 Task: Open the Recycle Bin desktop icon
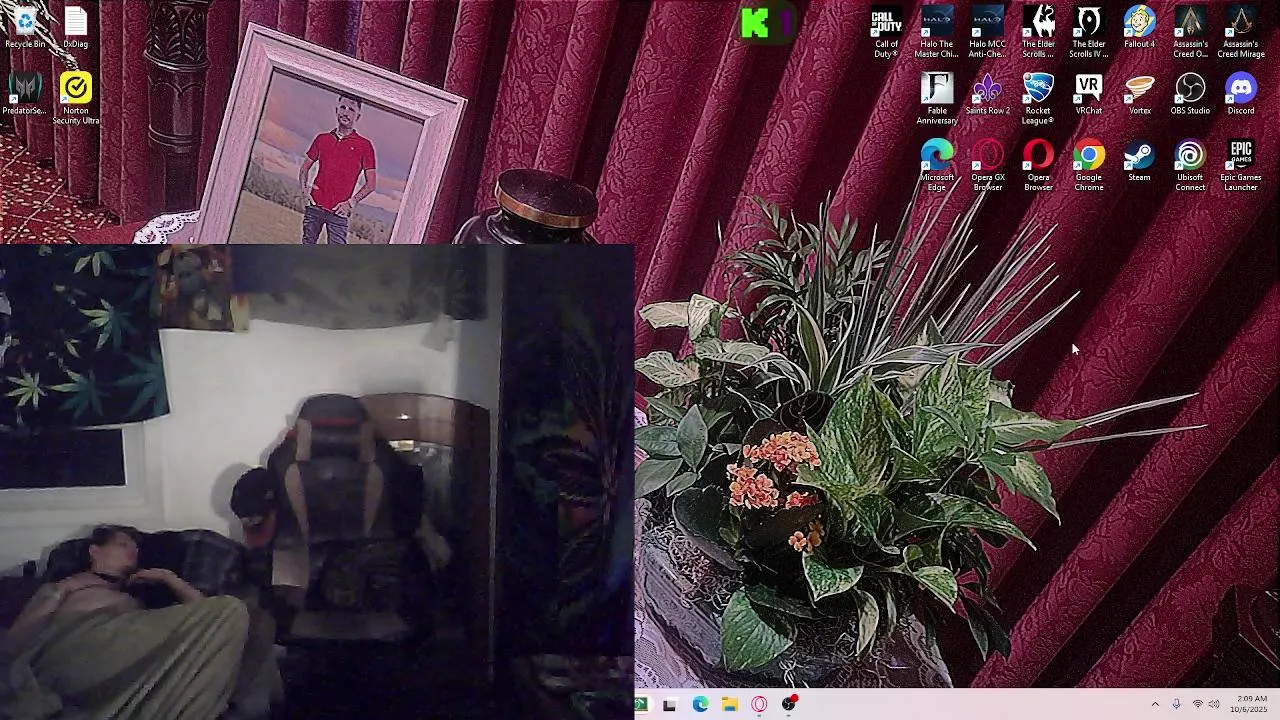pyautogui.click(x=25, y=28)
